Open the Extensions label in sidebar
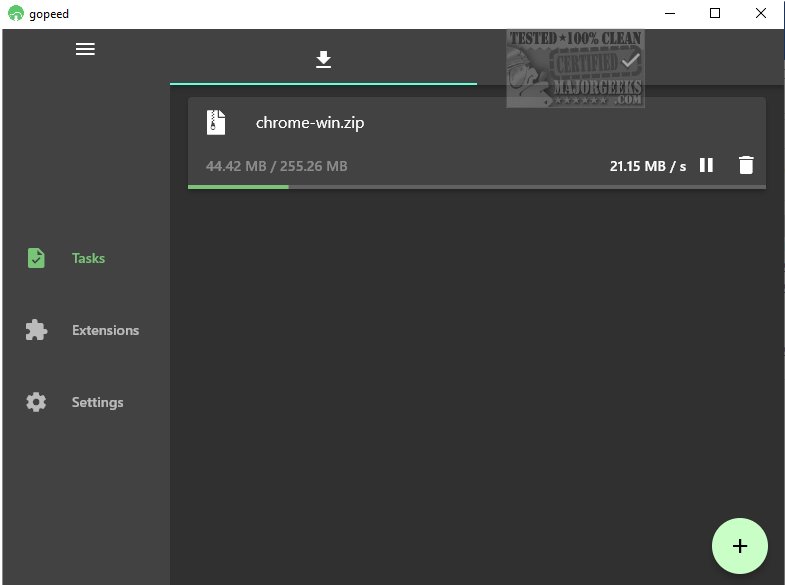This screenshot has height=585, width=785. point(105,330)
